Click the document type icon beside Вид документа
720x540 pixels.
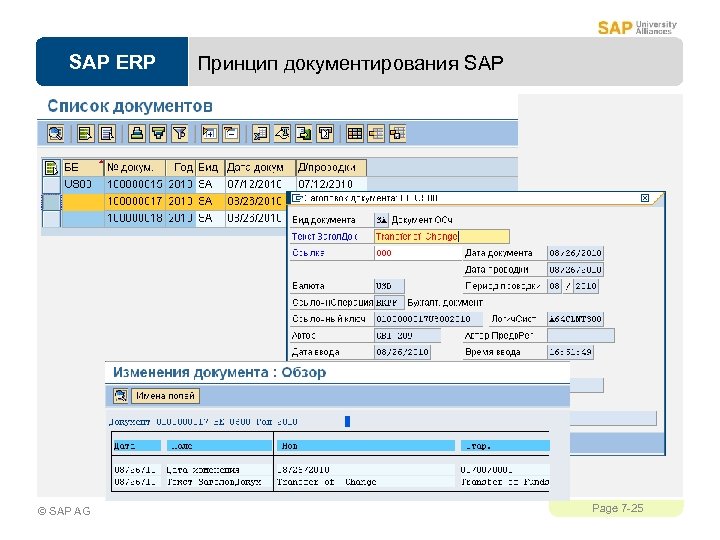[382, 220]
